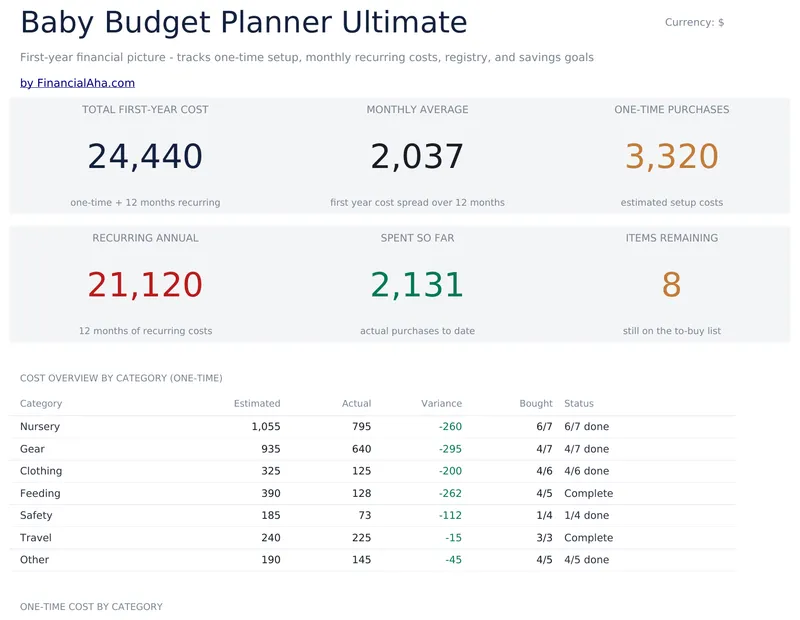Click Nursery actual value 795

point(362,427)
